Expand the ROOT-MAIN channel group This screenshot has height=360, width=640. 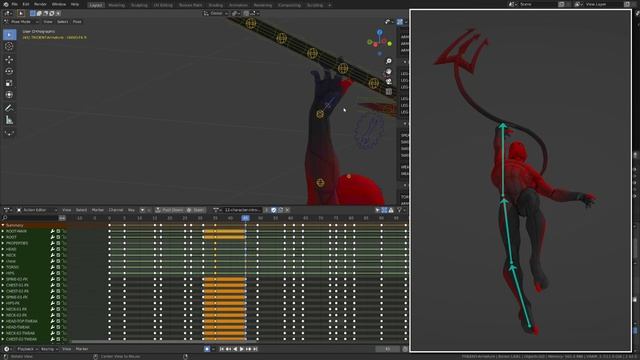point(3,231)
